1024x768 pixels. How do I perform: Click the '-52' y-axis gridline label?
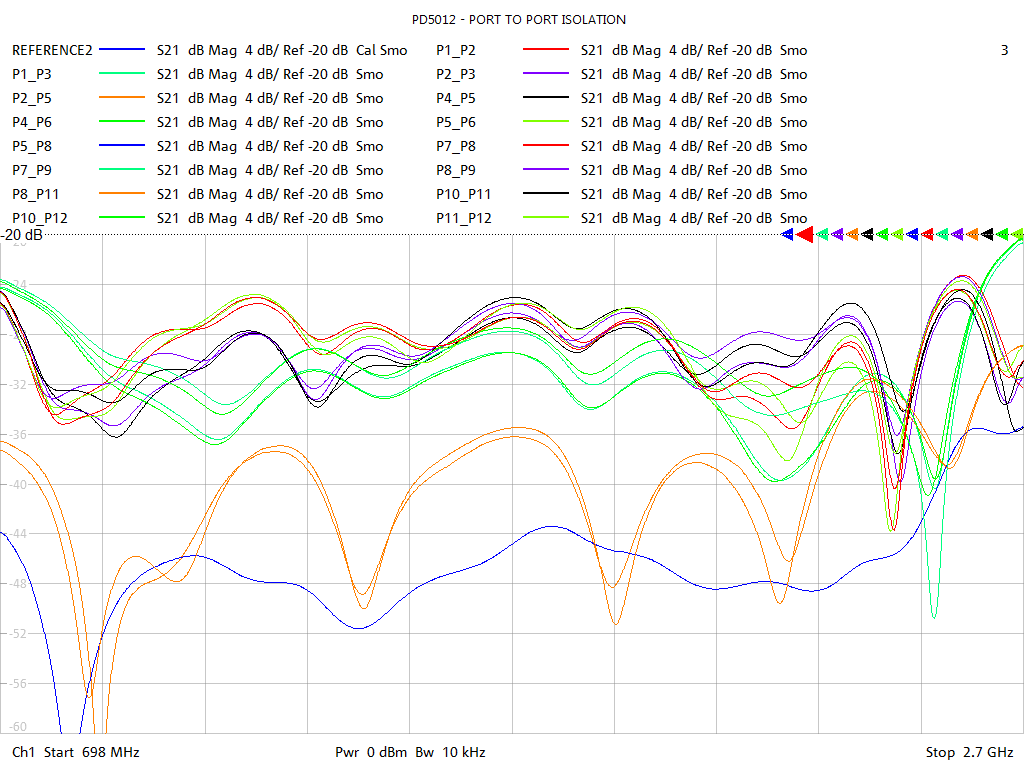pos(17,633)
